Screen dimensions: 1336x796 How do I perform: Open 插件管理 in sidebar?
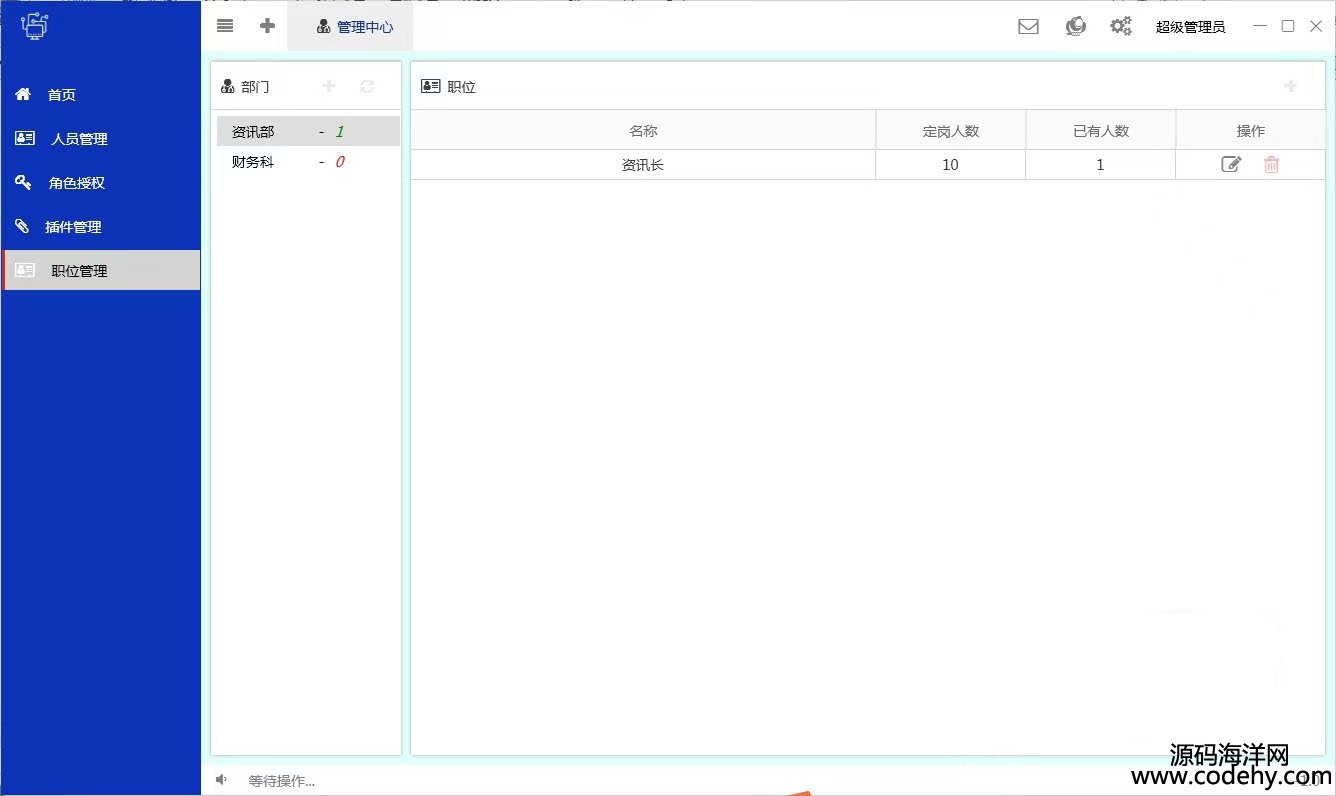[100, 227]
